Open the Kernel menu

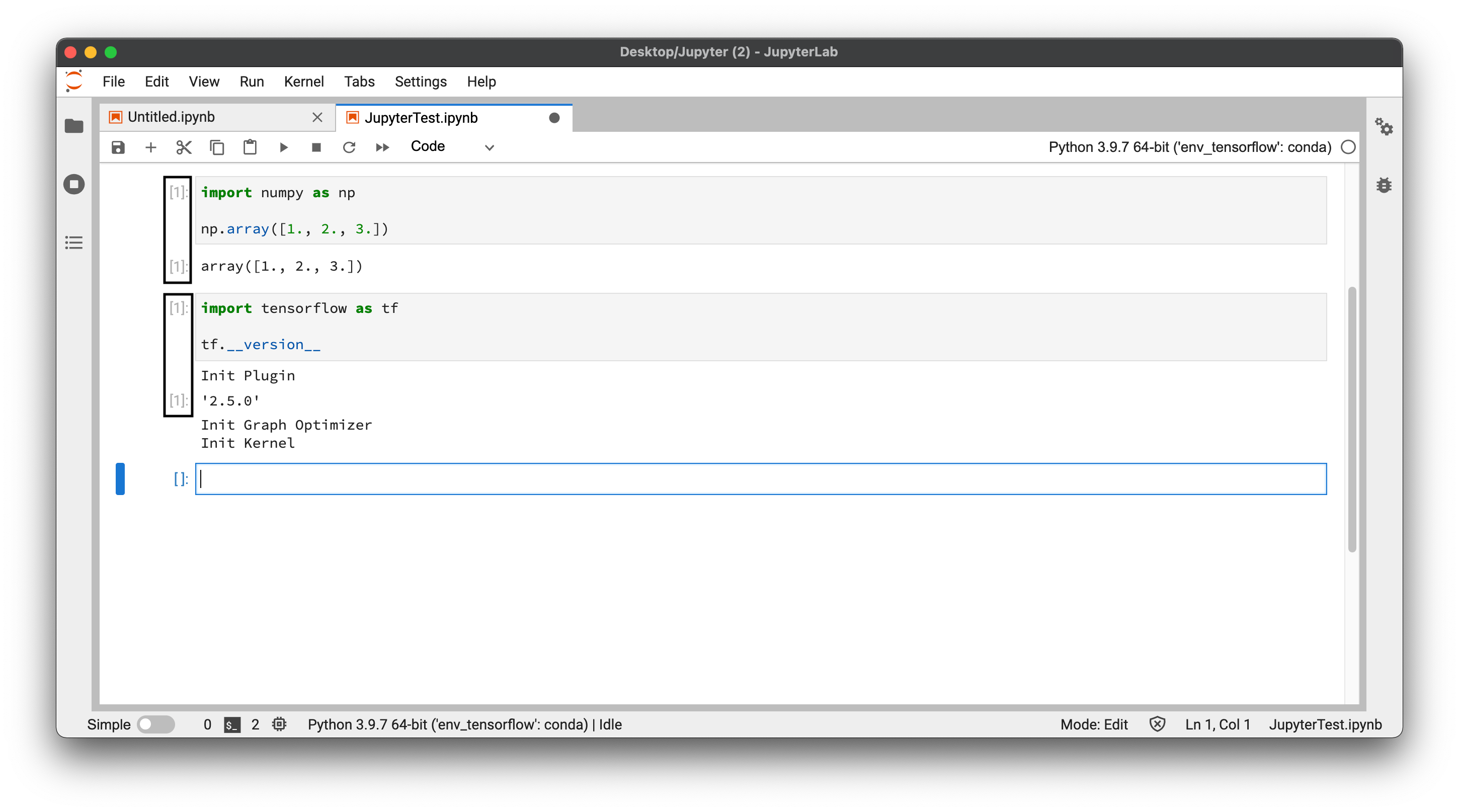pos(303,82)
